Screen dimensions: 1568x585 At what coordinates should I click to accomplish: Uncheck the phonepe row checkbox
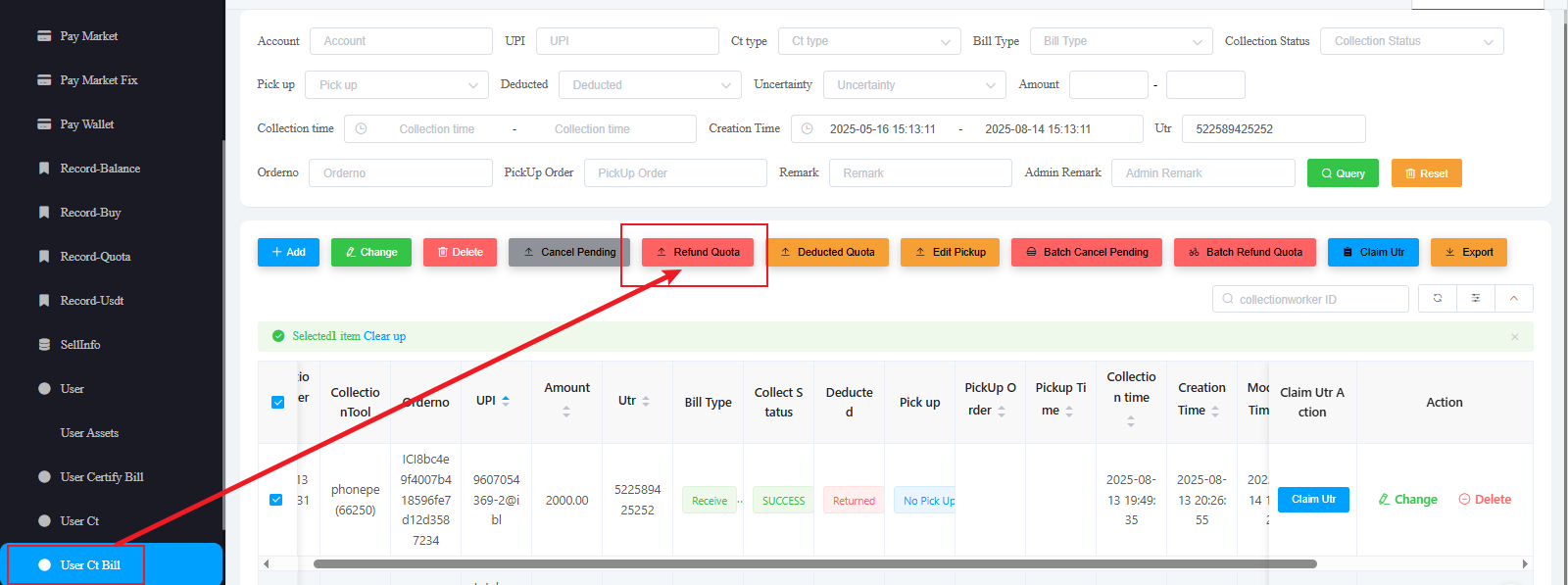[x=276, y=500]
